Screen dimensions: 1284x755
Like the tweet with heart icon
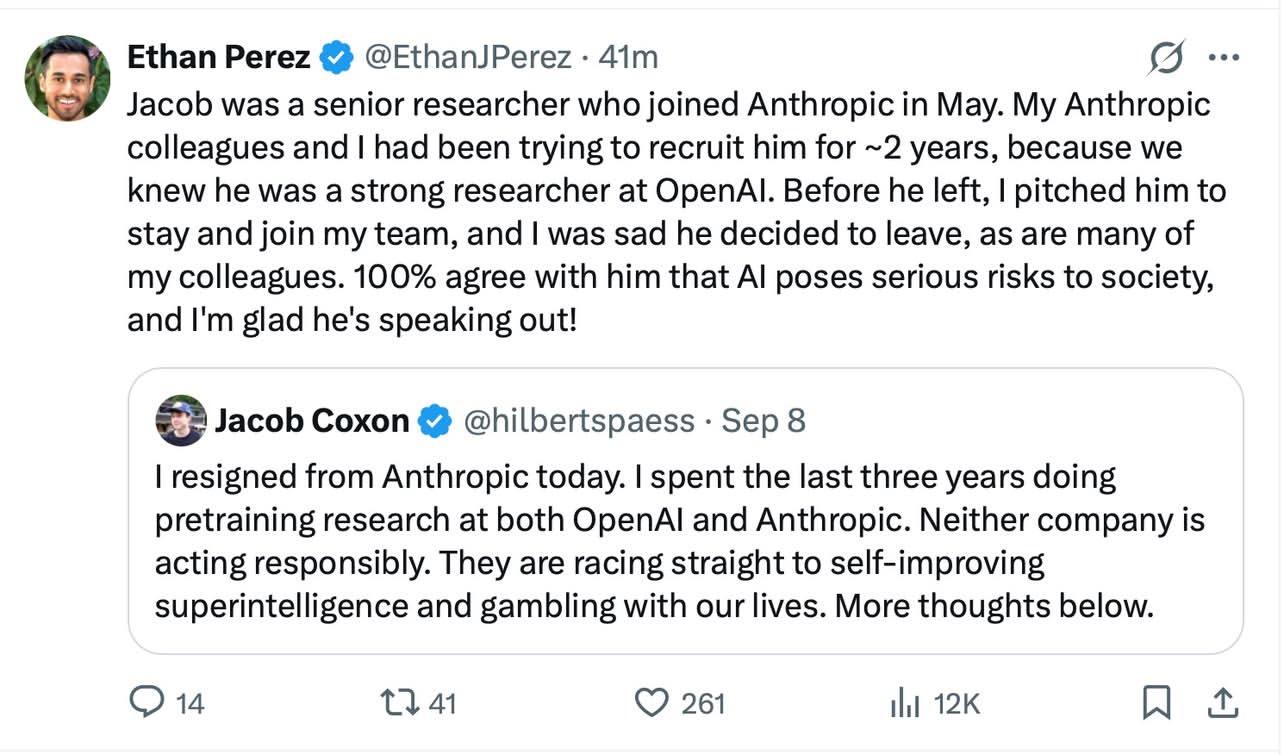point(653,704)
